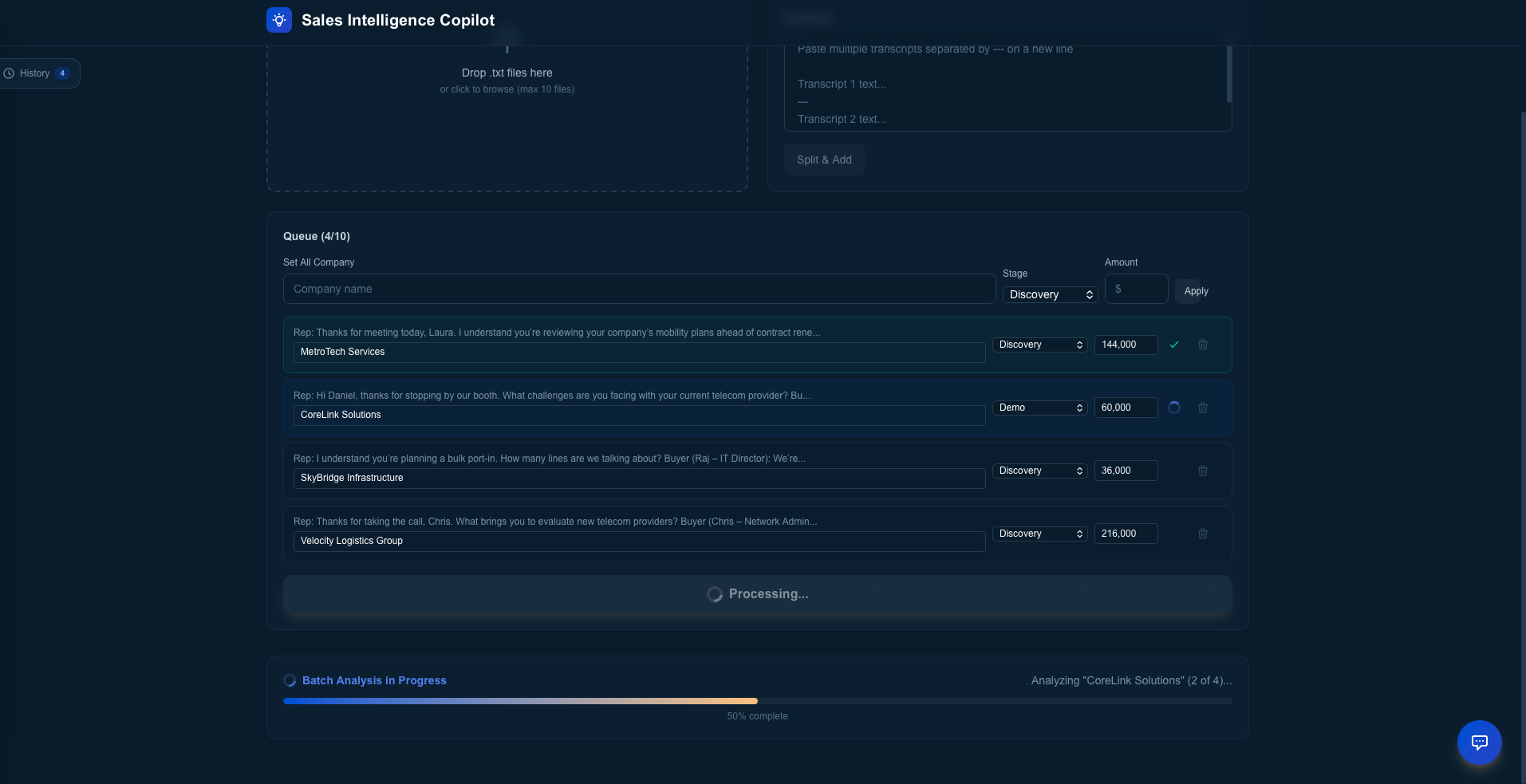Change Demo stage dropdown for CoreLink Solutions
Image resolution: width=1526 pixels, height=784 pixels.
[1039, 408]
